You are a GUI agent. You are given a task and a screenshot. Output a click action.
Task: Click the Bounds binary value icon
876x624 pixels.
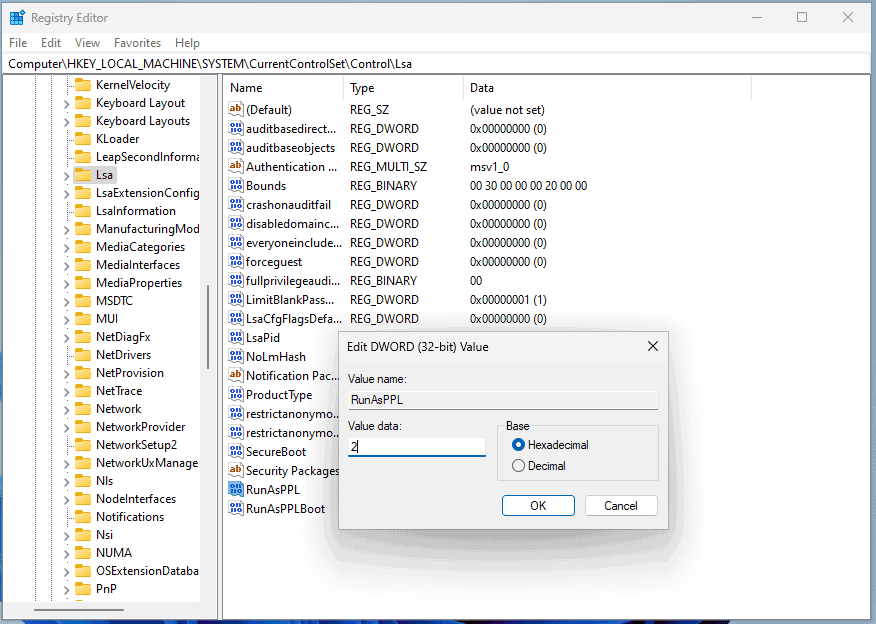tap(236, 185)
